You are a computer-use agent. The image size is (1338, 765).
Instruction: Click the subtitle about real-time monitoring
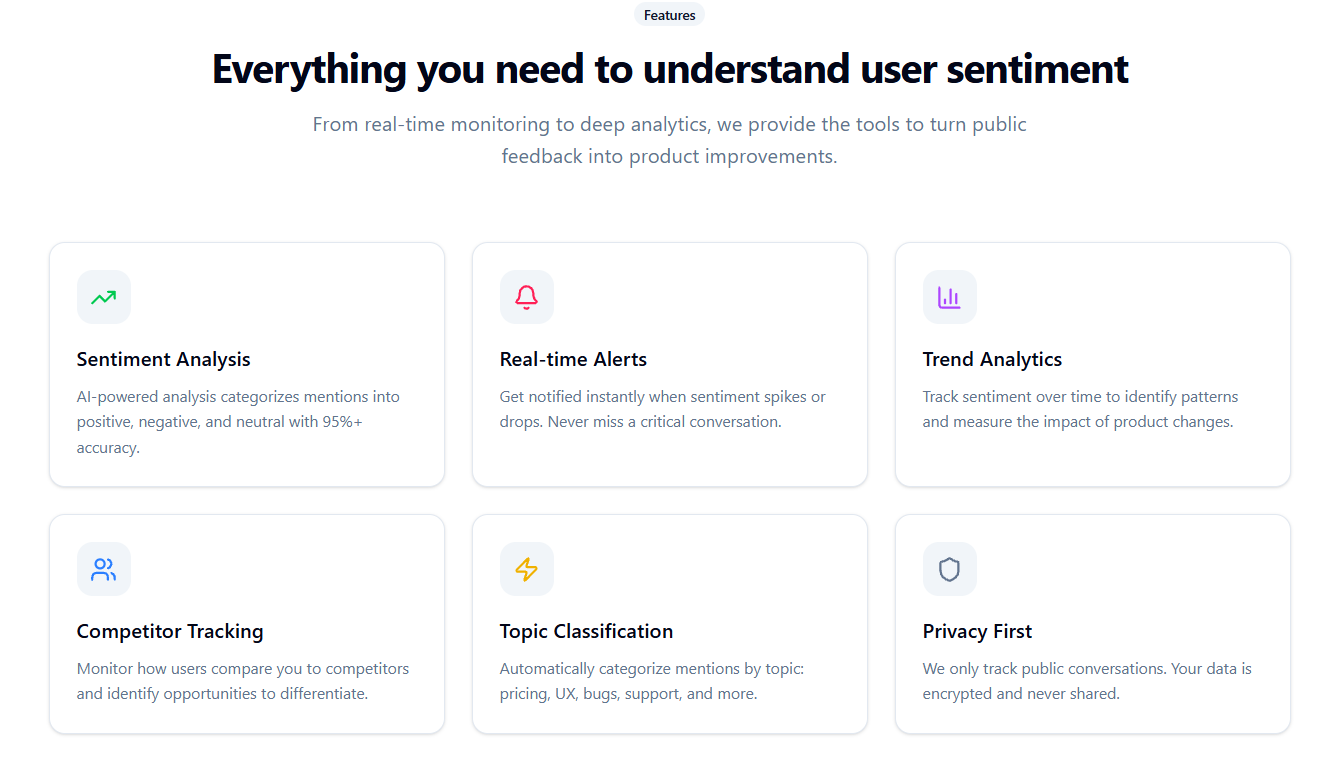pyautogui.click(x=669, y=139)
